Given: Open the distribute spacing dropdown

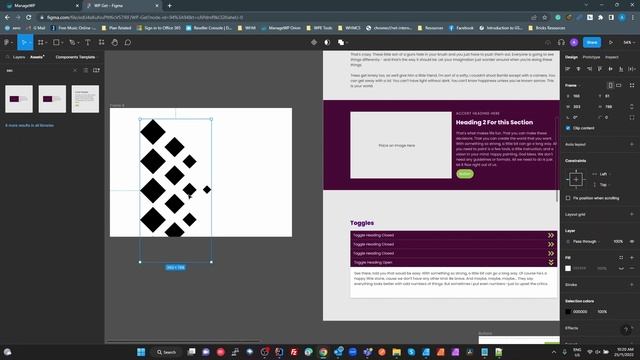Looking at the screenshot, I should [x=632, y=69].
